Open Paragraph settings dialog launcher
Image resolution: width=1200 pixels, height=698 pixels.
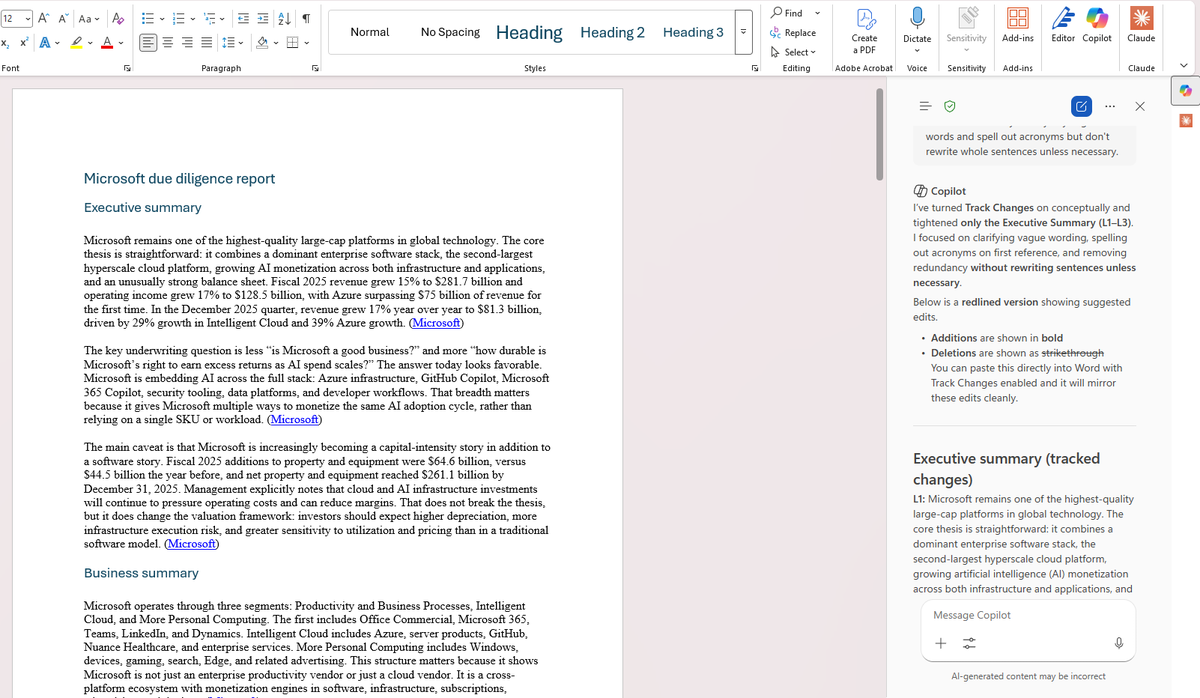click(315, 68)
